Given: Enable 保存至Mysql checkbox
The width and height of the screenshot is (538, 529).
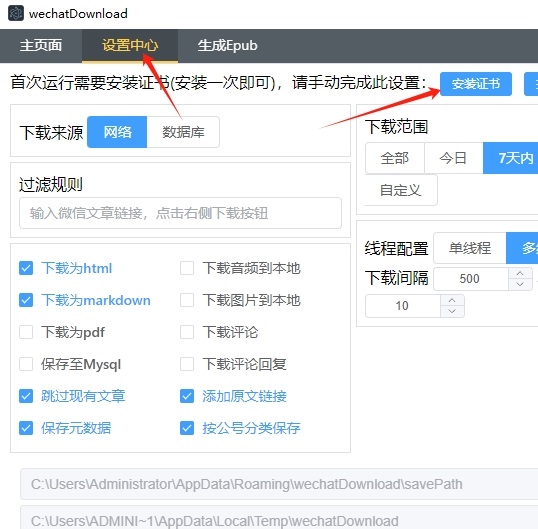Looking at the screenshot, I should (x=26, y=364).
